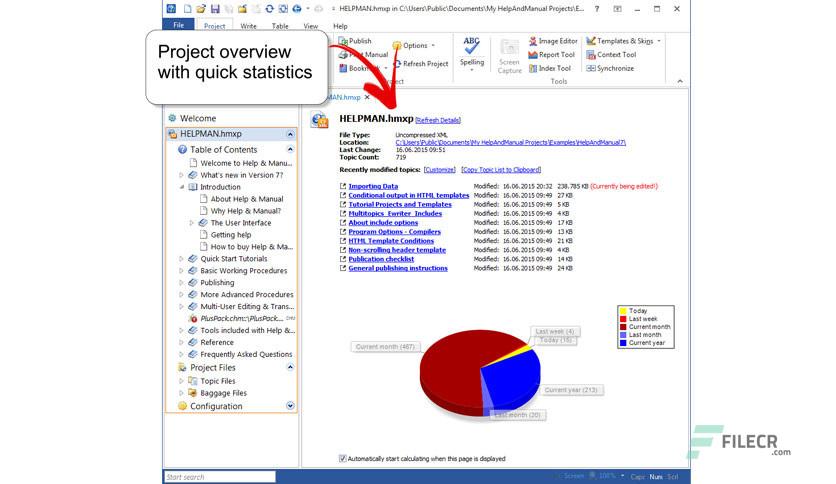Click Copy Topic List to Clipboard link

click(501, 170)
